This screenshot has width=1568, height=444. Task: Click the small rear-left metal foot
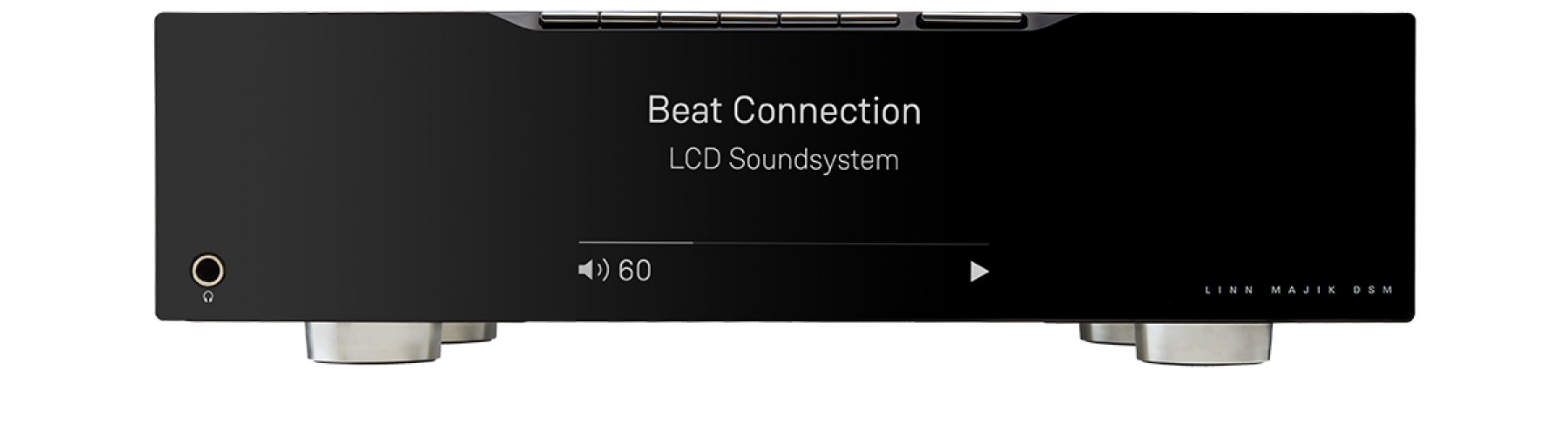pos(469,332)
